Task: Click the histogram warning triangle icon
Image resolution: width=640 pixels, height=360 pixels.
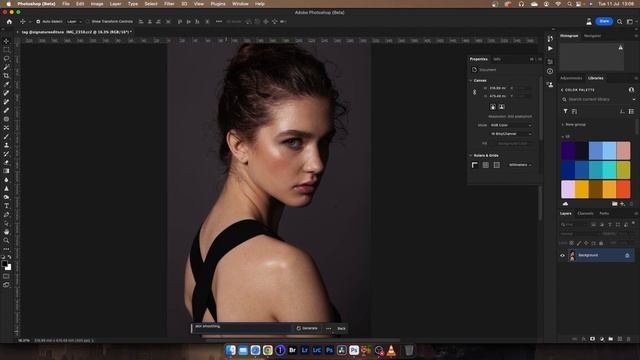Action: (x=620, y=48)
